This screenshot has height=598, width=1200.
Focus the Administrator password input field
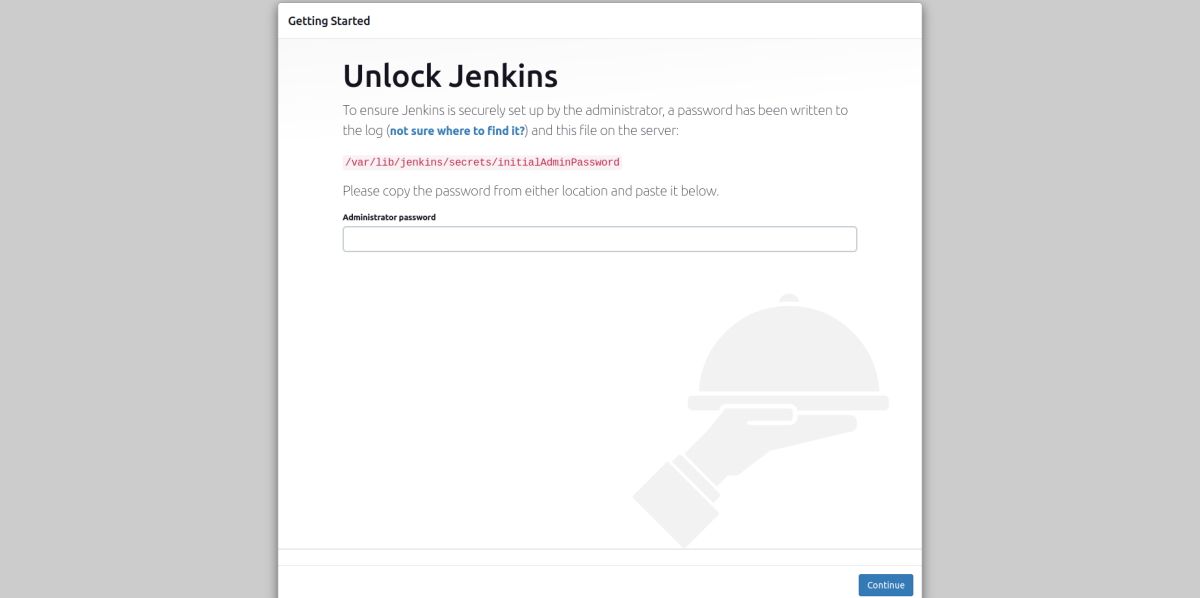[599, 239]
